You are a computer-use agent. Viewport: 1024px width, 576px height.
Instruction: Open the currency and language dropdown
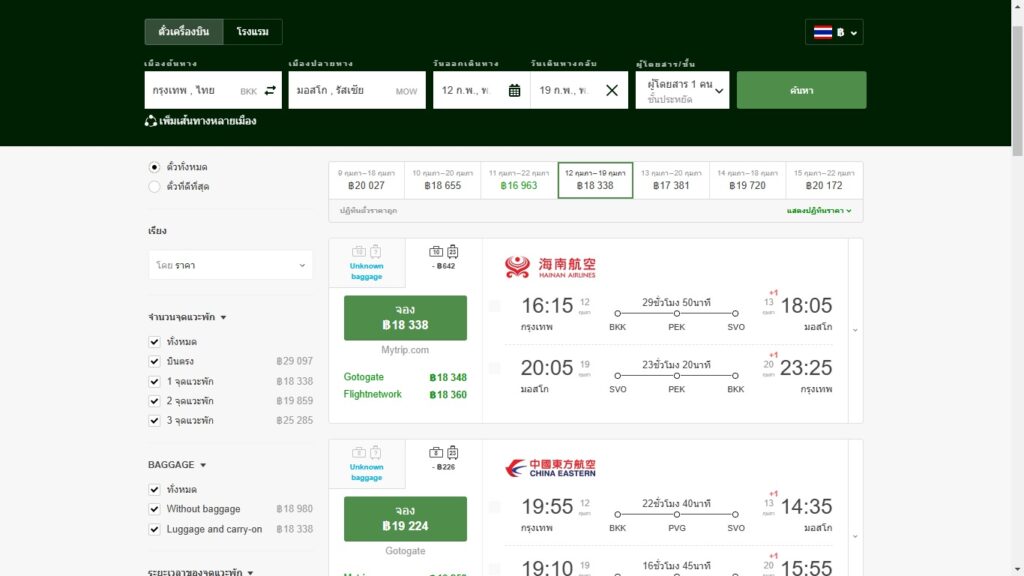point(834,32)
